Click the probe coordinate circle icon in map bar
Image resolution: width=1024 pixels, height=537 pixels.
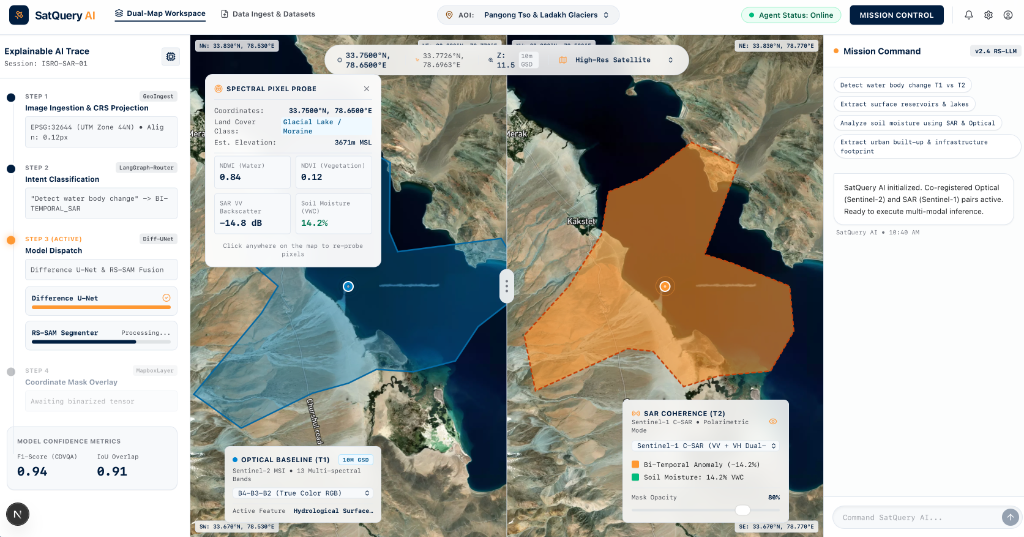[x=340, y=60]
